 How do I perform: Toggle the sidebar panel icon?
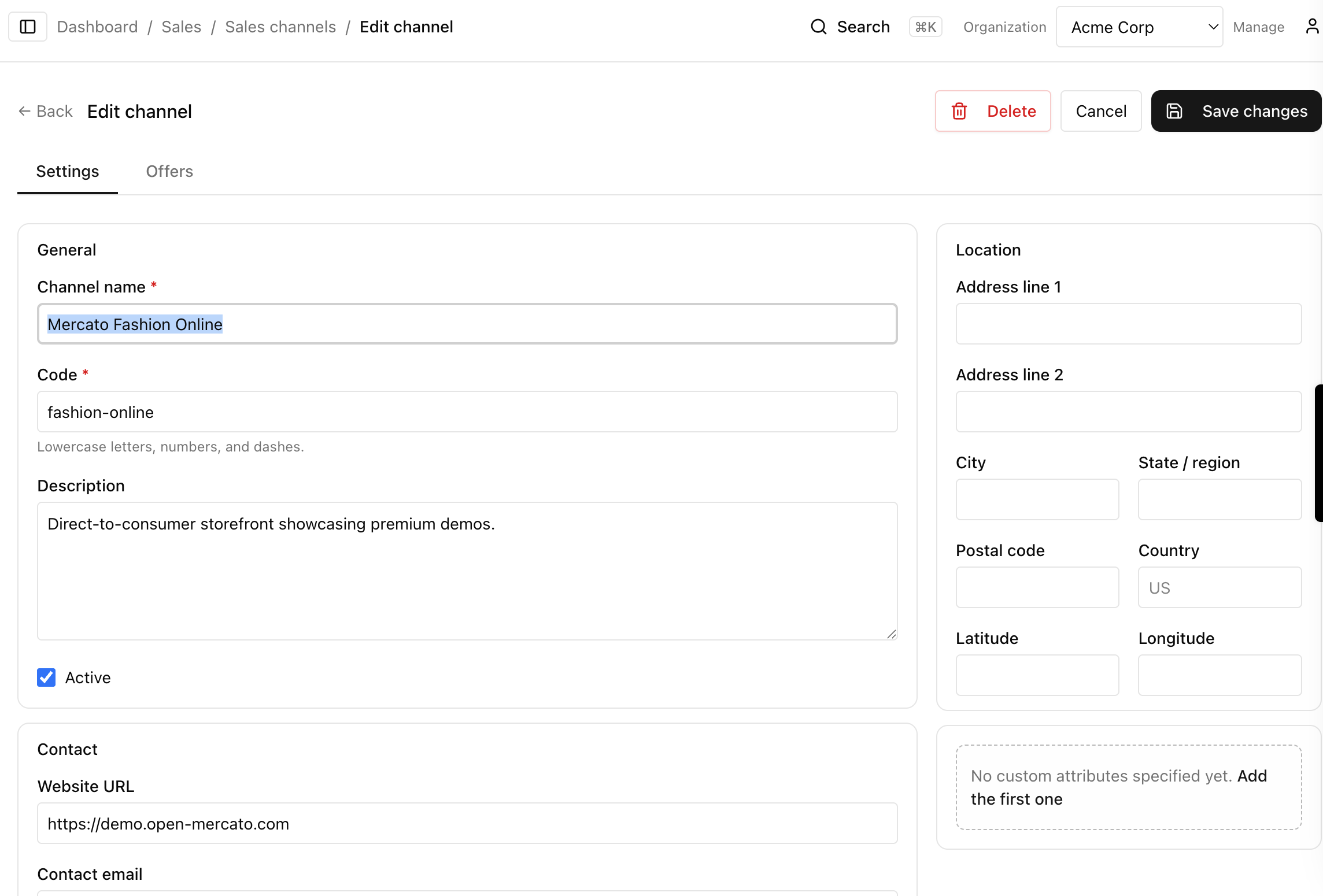(28, 27)
